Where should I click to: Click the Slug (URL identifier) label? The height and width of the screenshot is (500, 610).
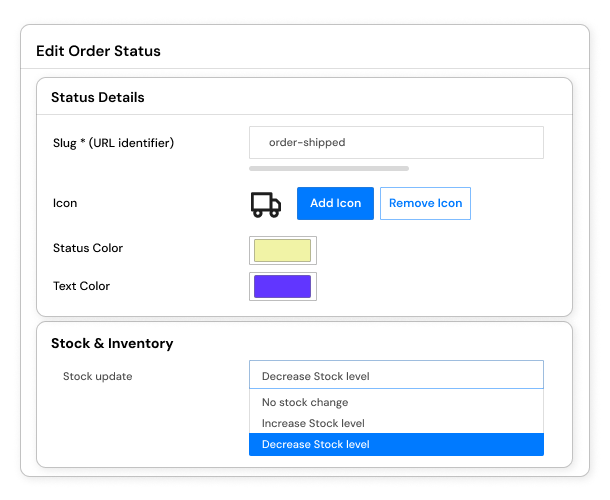coord(113,143)
